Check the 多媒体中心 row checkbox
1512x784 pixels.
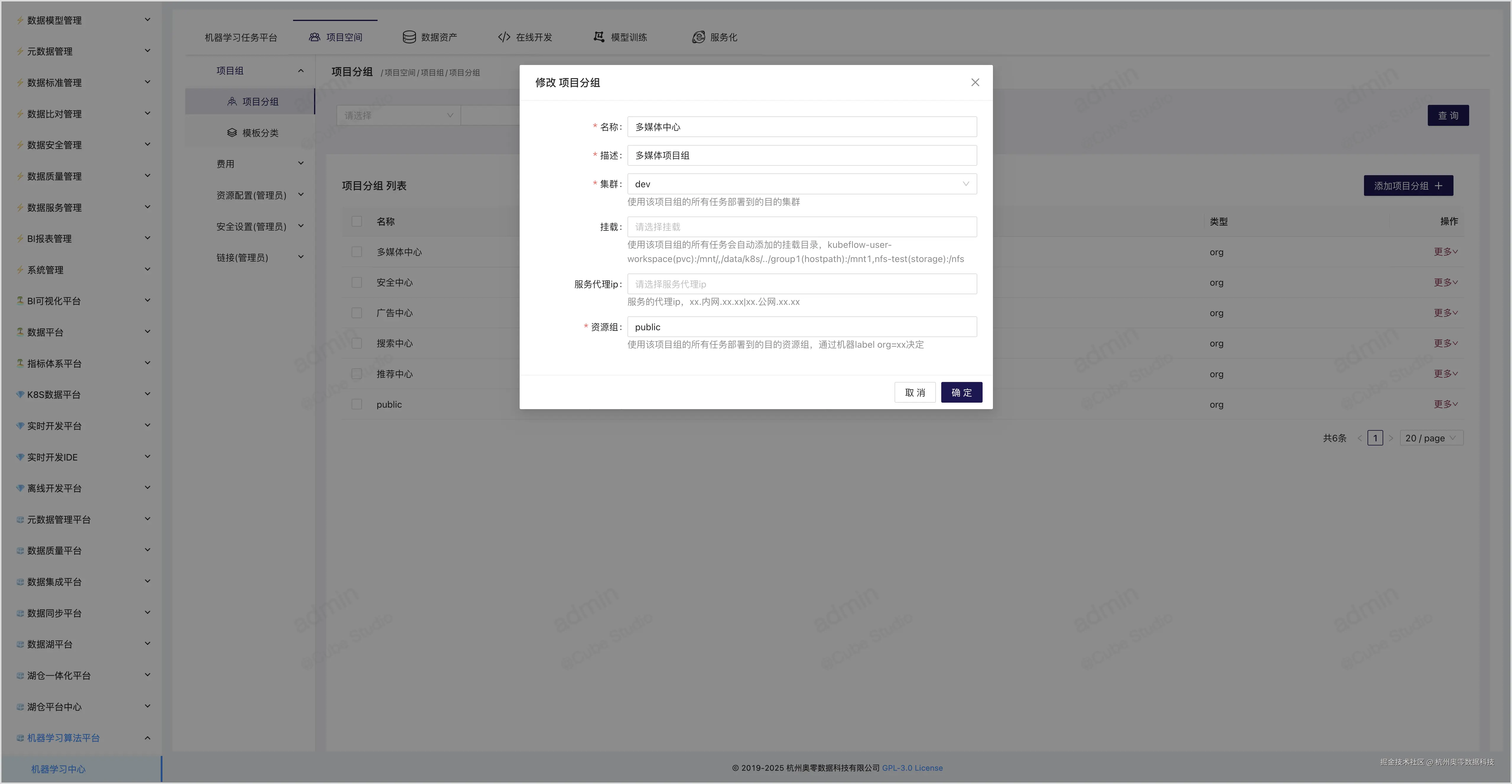(x=357, y=251)
